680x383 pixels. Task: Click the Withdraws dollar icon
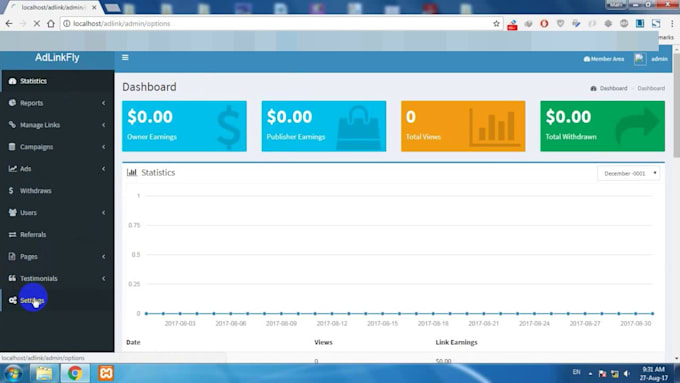(x=11, y=190)
